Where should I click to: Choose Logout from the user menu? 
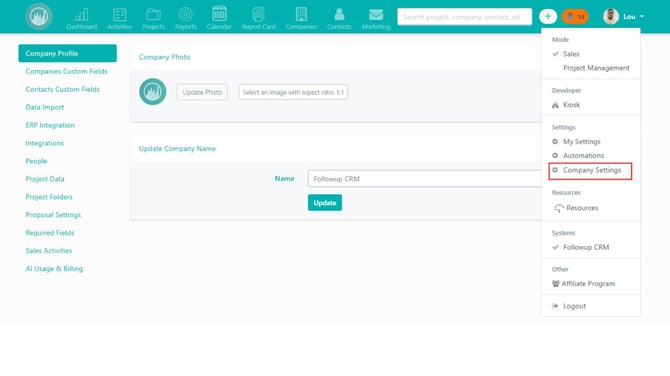tap(574, 306)
